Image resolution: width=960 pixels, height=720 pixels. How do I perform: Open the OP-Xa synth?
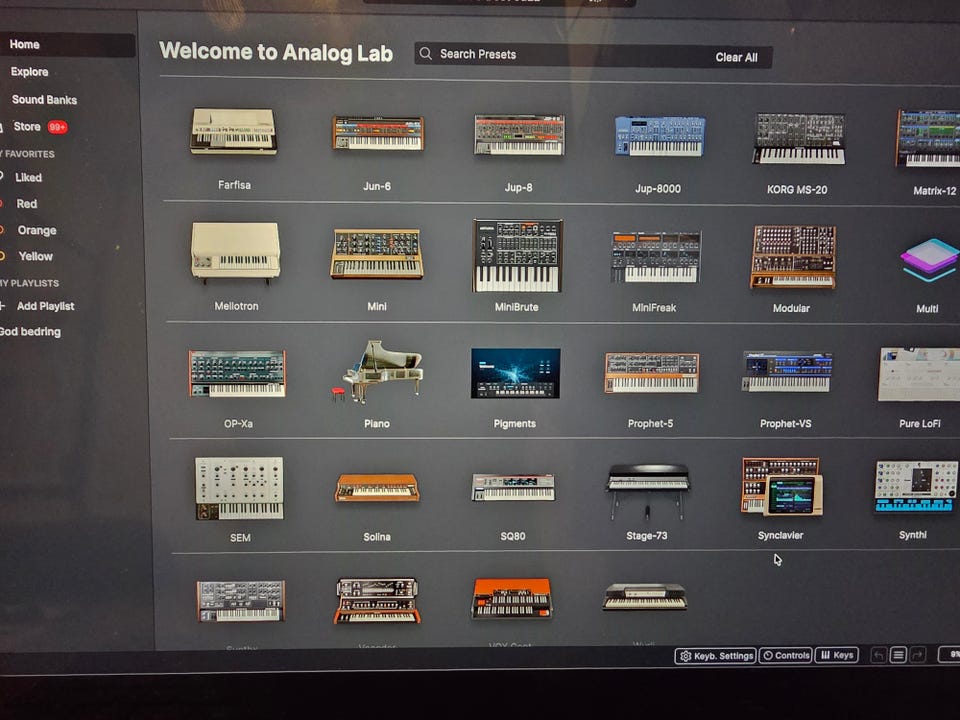point(237,373)
